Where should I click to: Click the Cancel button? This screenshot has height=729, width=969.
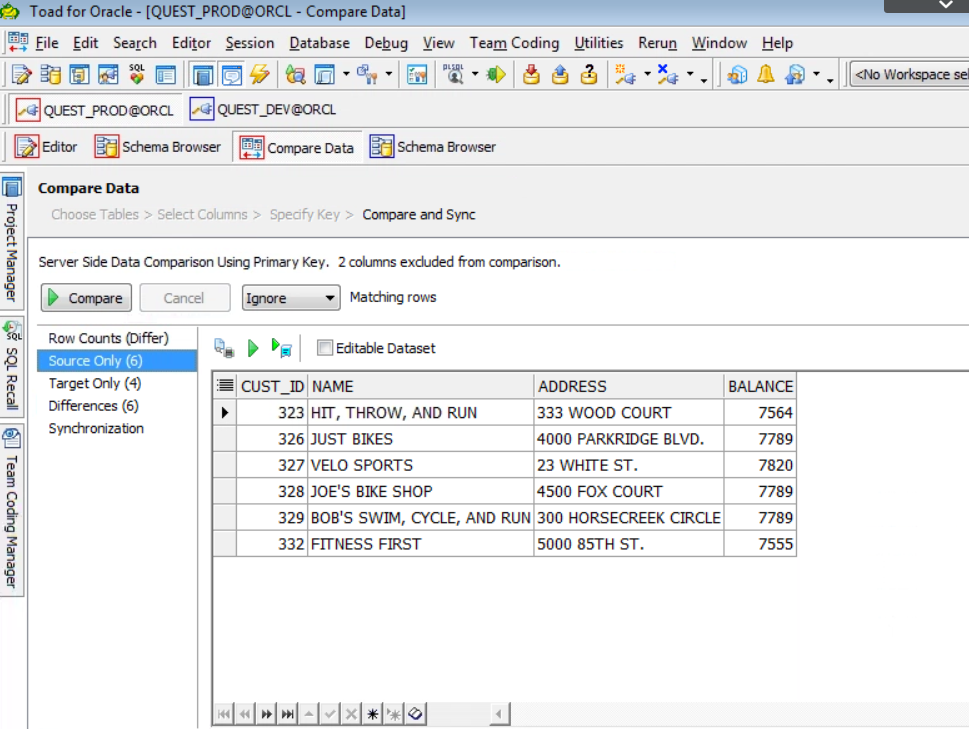tap(184, 298)
